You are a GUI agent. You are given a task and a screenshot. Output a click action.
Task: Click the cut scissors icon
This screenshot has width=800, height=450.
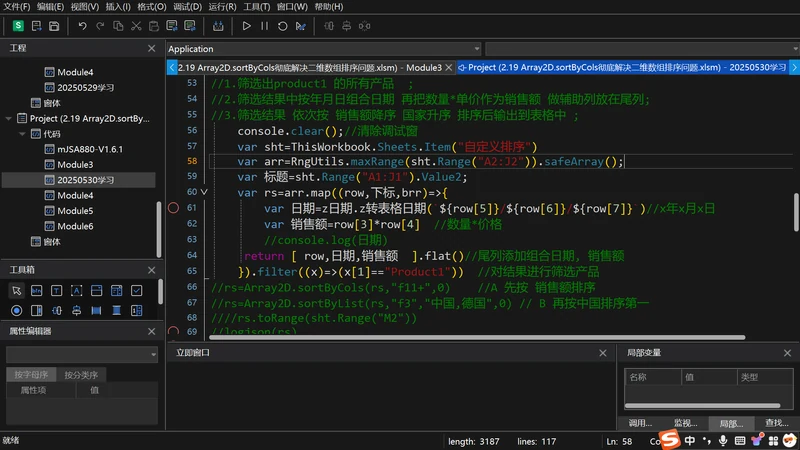coord(136,26)
